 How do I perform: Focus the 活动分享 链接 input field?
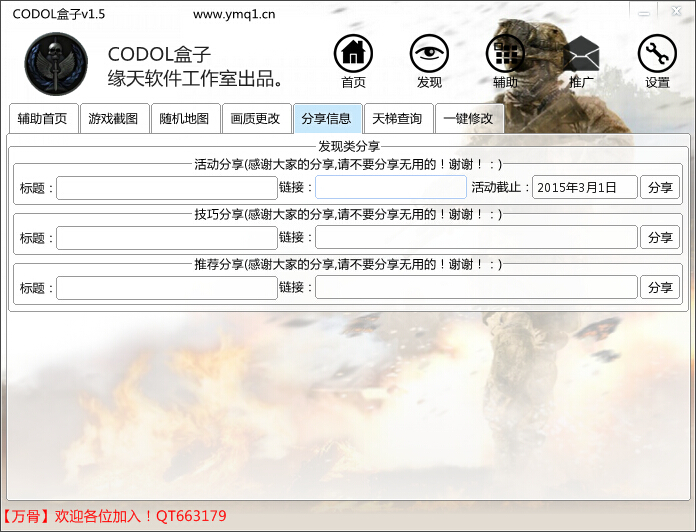[390, 187]
